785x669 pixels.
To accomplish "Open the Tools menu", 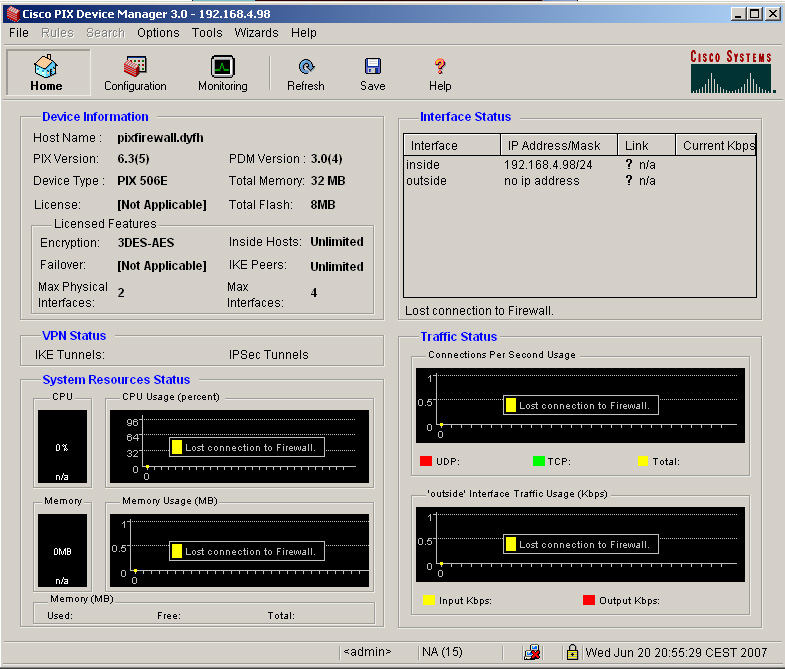I will 207,33.
